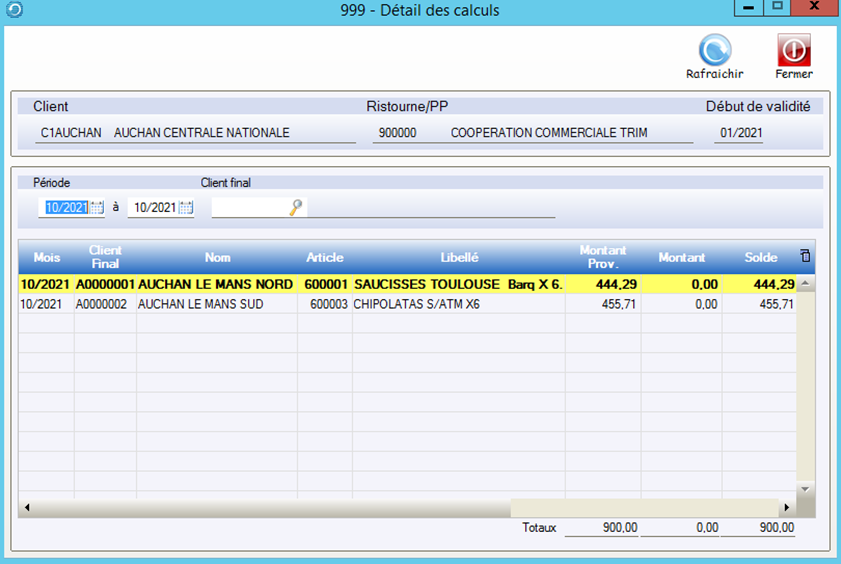Select the AUCHAN LE MANS SUD row
The image size is (841, 564).
tap(200, 304)
